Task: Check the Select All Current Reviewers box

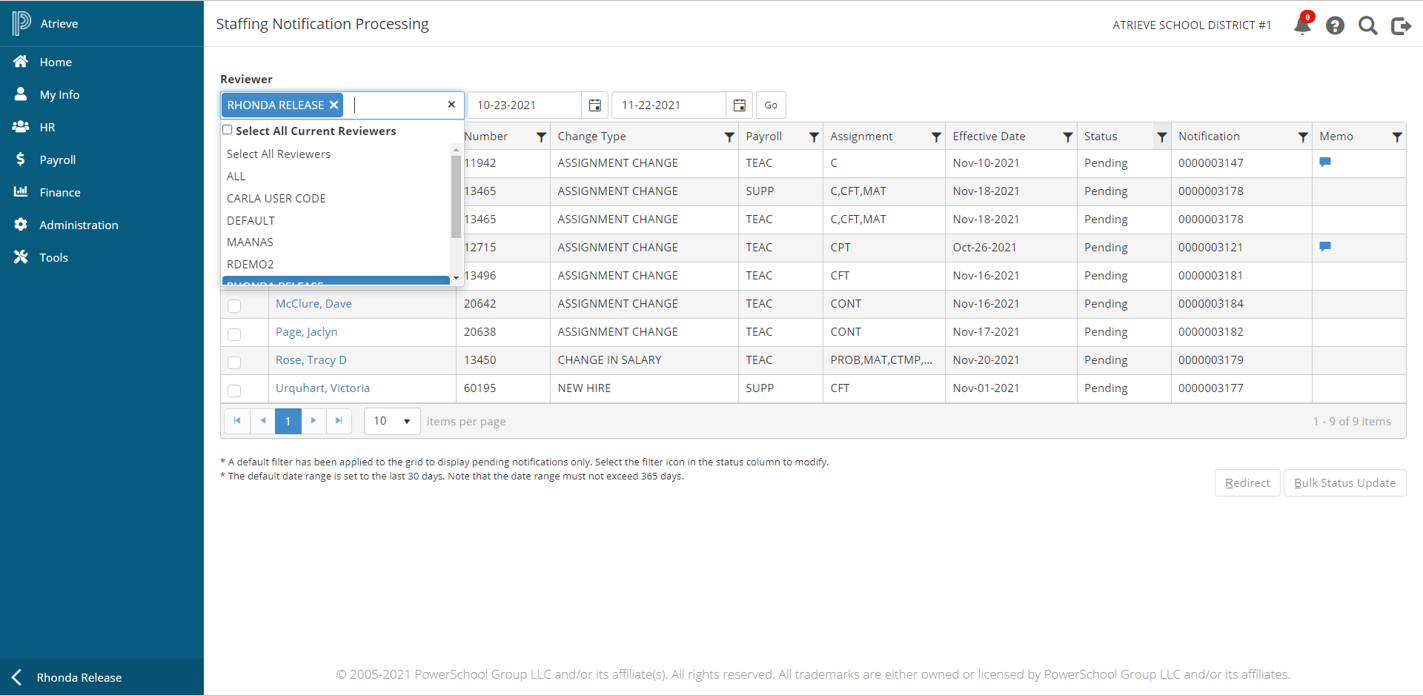Action: pyautogui.click(x=228, y=130)
